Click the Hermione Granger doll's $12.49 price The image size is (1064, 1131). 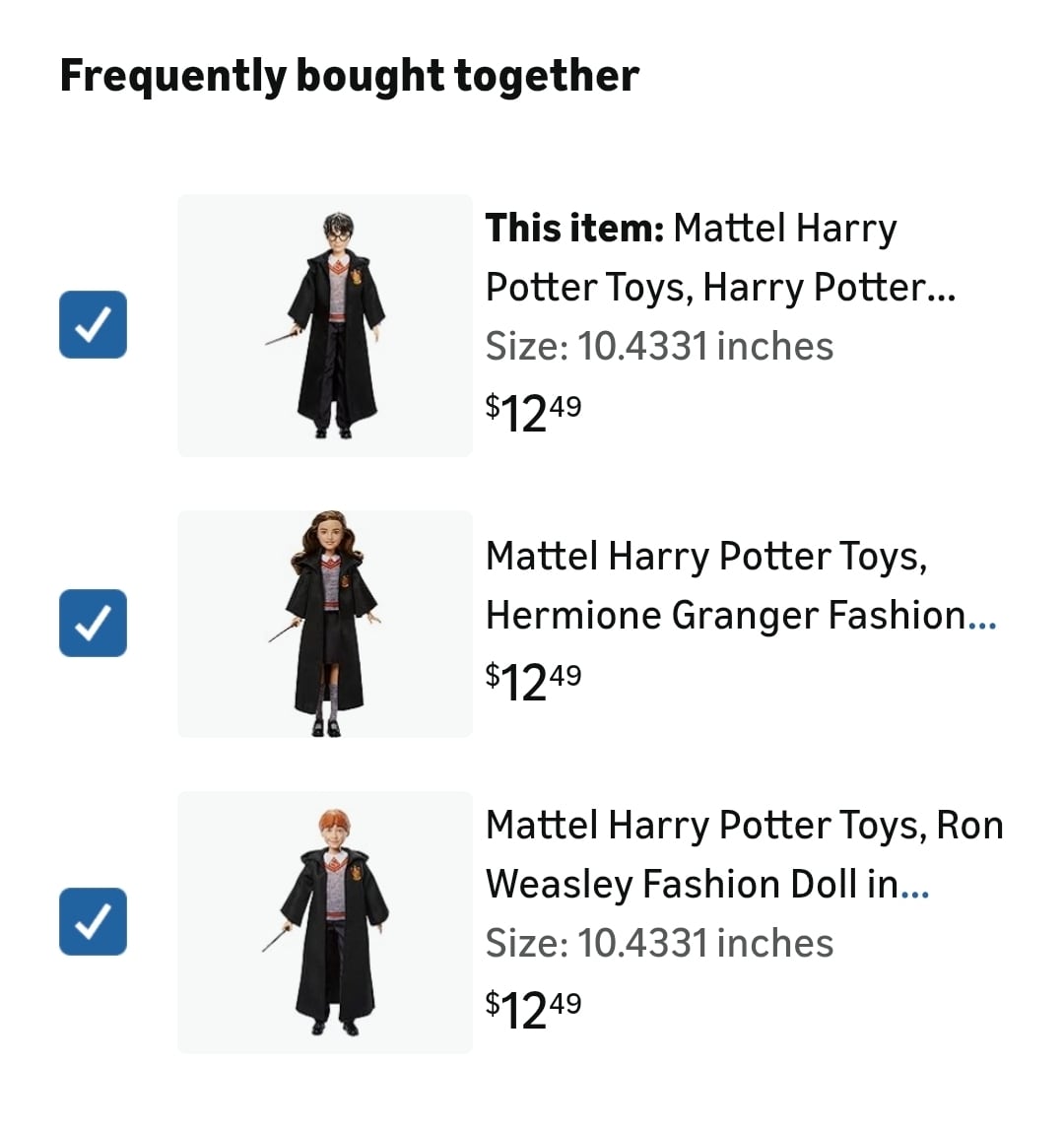(533, 681)
